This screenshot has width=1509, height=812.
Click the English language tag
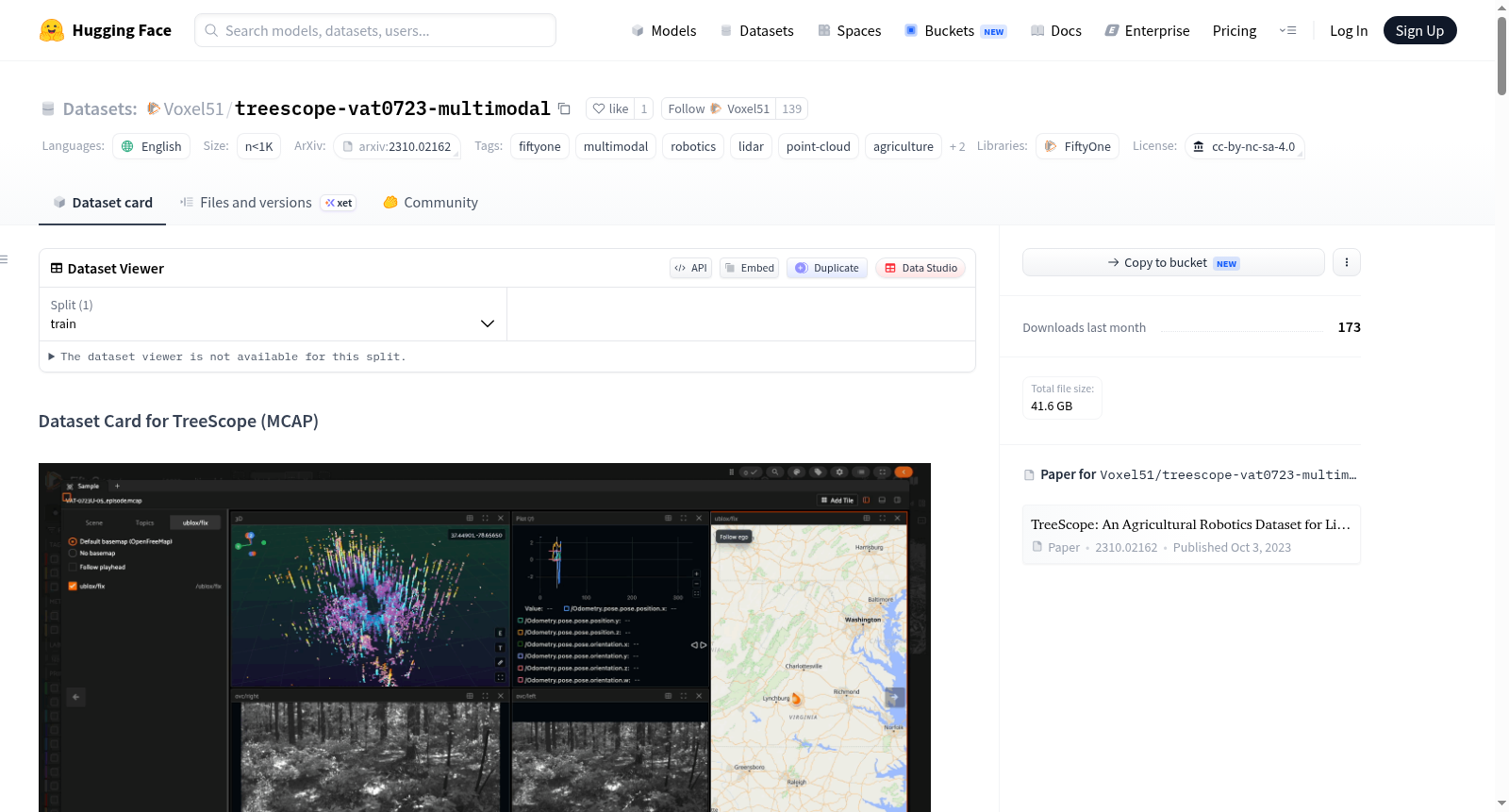coord(151,146)
